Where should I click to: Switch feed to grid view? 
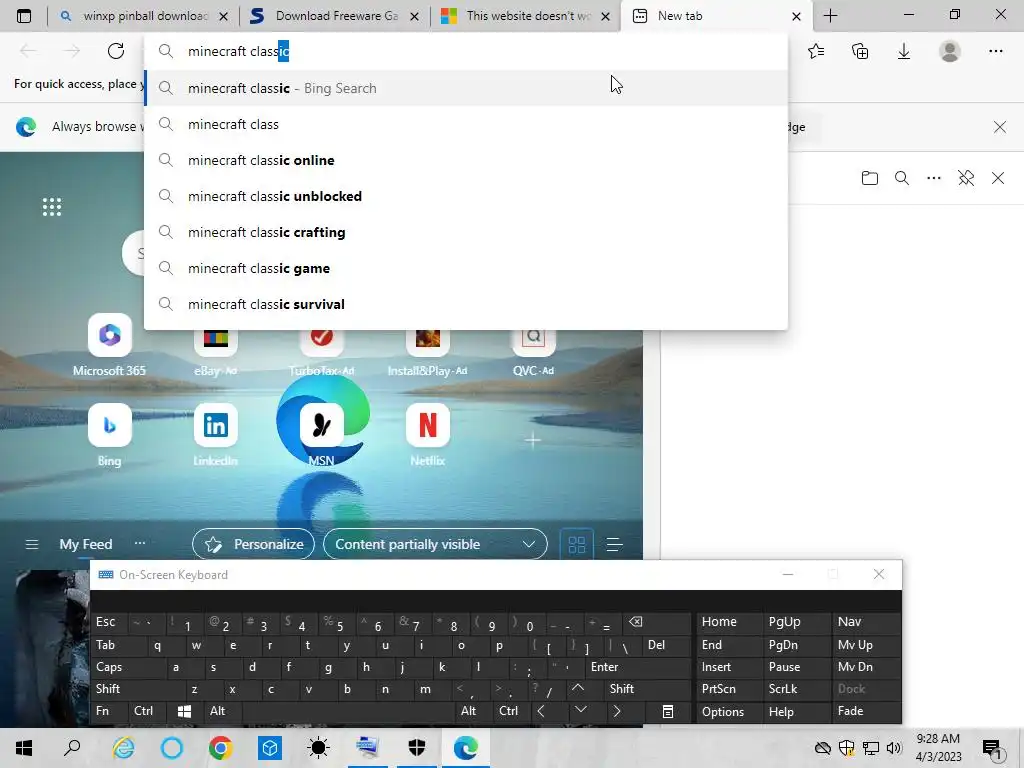(x=577, y=544)
